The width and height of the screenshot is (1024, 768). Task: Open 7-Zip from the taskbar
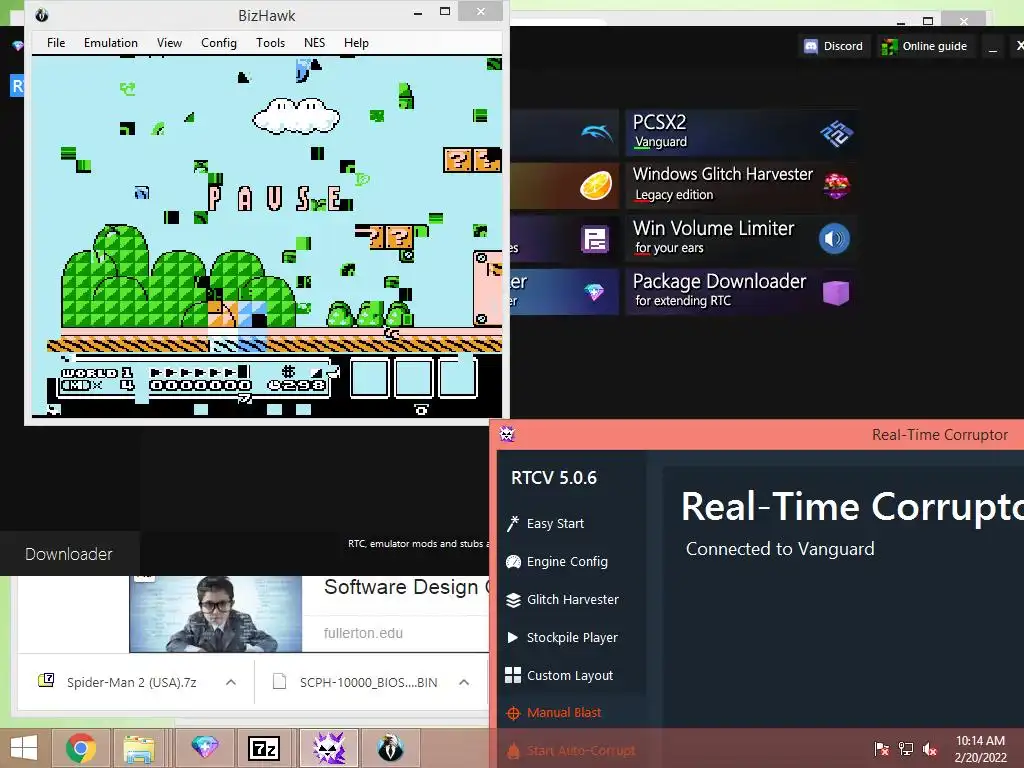click(264, 748)
